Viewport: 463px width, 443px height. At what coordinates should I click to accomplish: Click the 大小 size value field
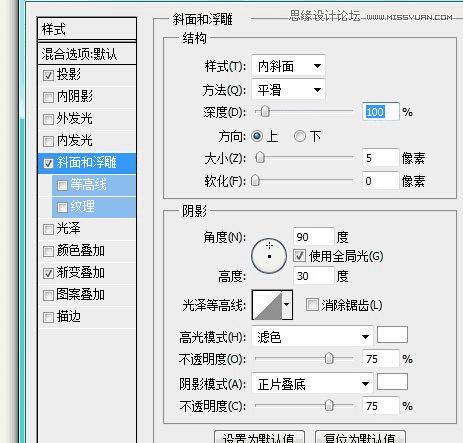coord(381,158)
